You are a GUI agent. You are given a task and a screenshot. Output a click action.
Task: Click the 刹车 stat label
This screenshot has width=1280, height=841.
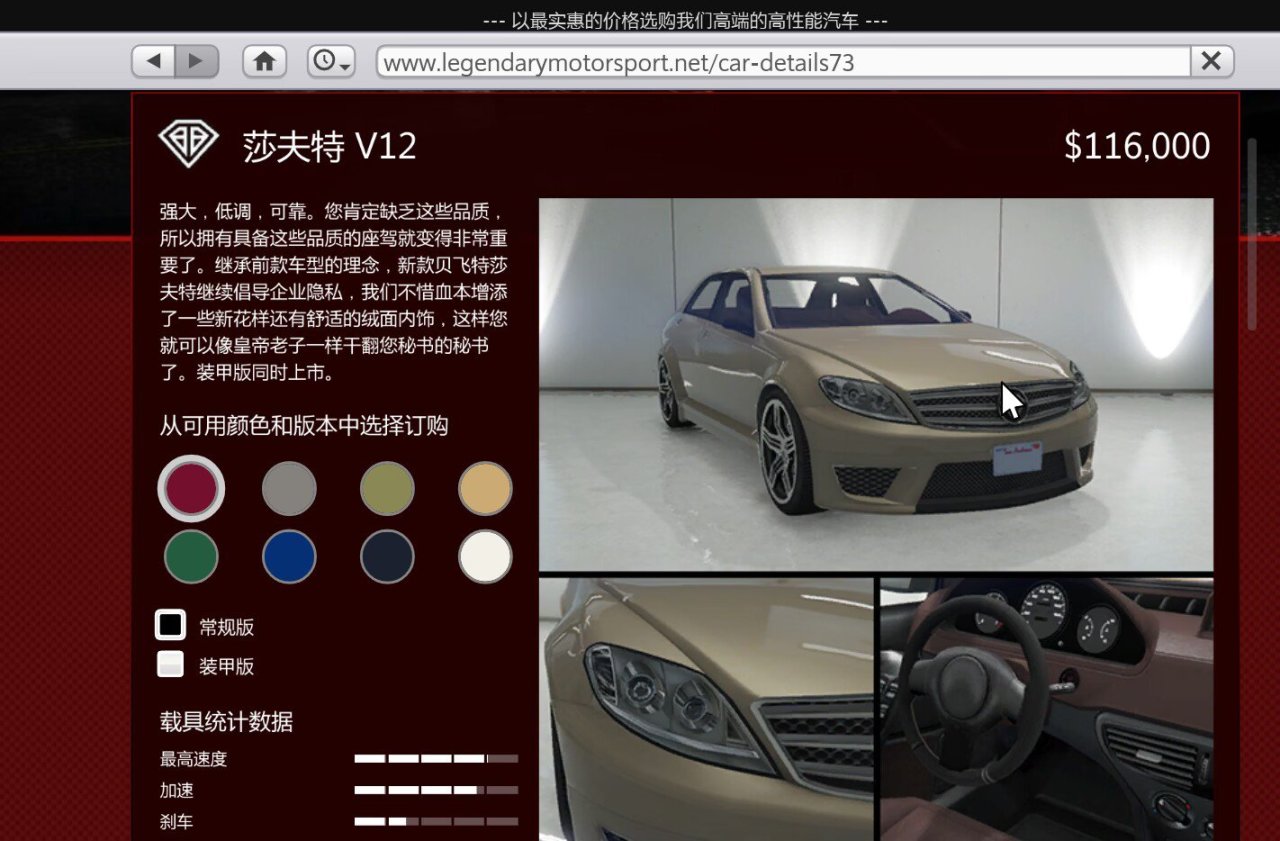(x=176, y=822)
